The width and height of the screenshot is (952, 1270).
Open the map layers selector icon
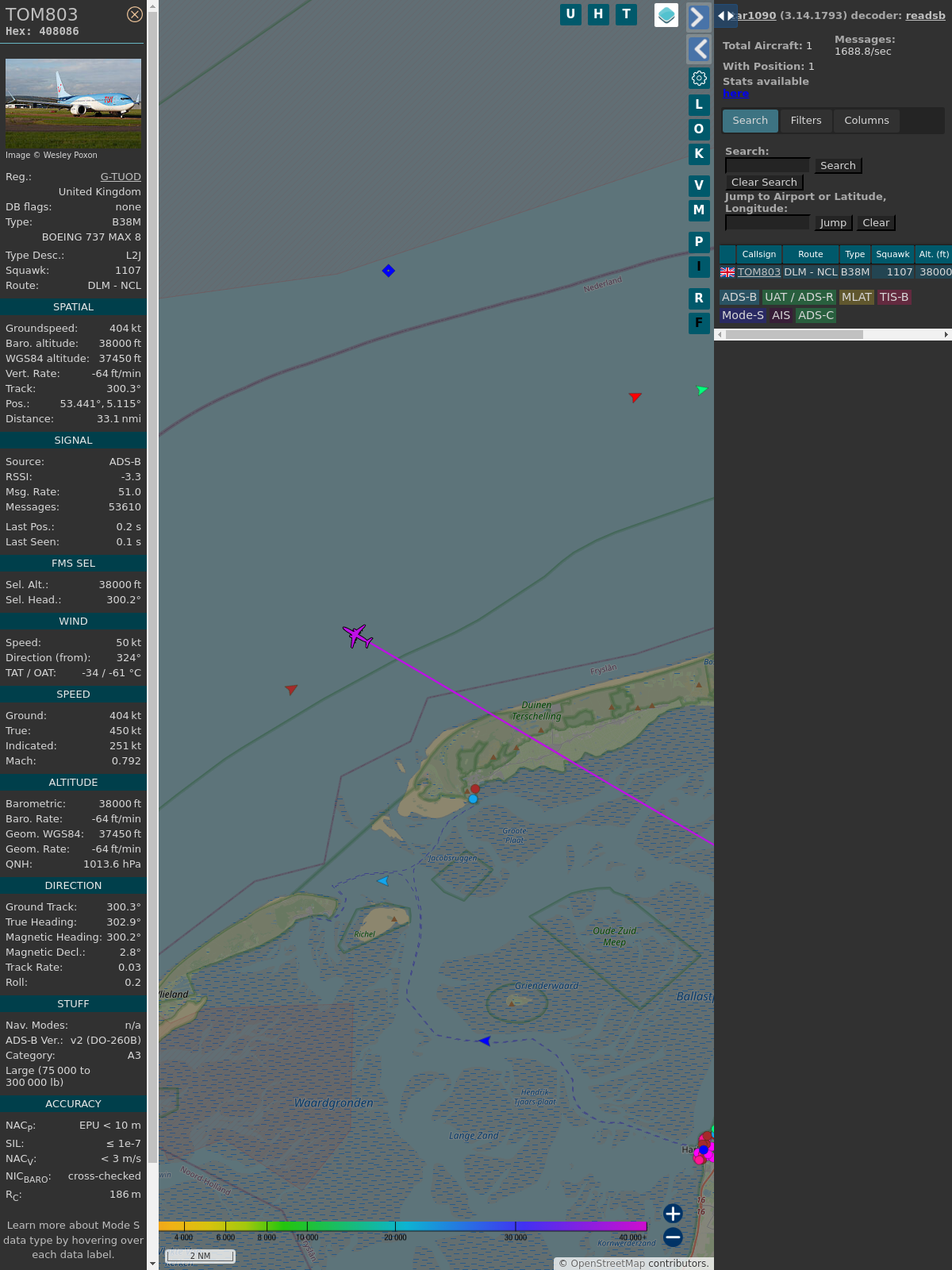click(x=666, y=14)
